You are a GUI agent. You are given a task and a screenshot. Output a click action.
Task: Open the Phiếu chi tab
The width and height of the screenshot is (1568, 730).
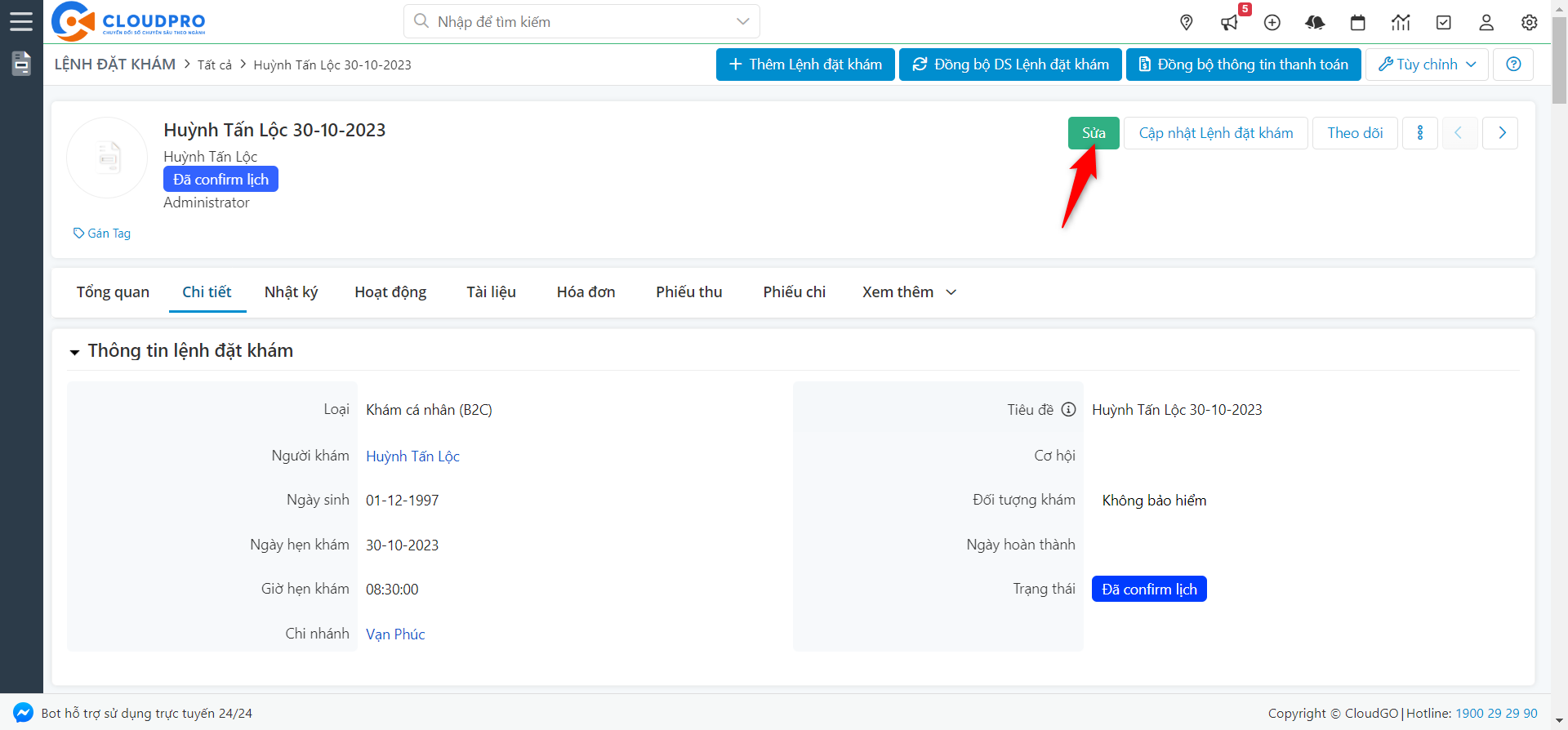click(x=794, y=292)
